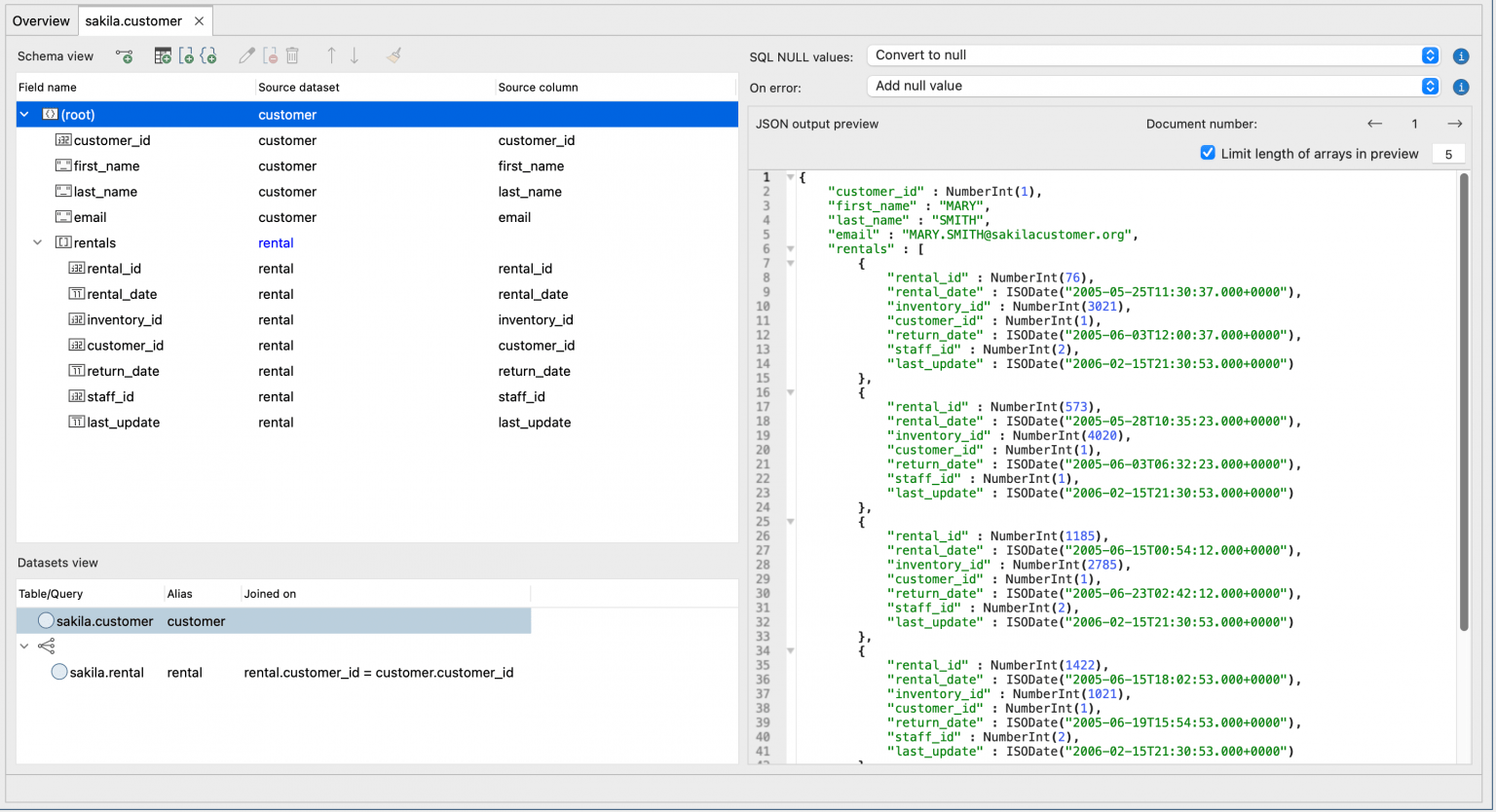Click the add object icon with curly braces
The height and width of the screenshot is (812, 1496).
click(208, 56)
